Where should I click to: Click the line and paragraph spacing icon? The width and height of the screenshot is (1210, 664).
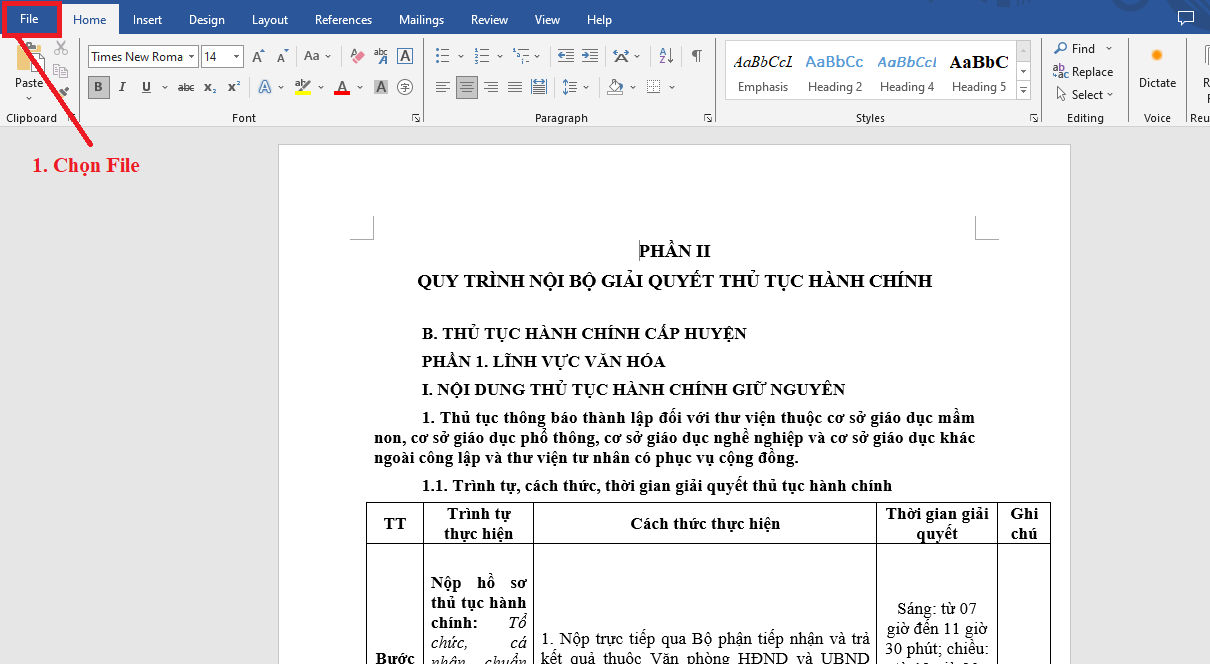569,87
